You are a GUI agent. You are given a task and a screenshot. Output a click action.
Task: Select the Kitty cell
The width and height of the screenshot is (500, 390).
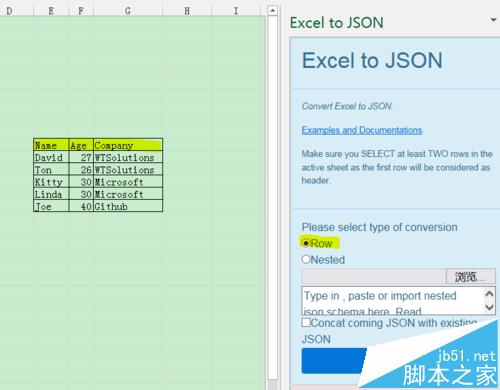pyautogui.click(x=51, y=182)
